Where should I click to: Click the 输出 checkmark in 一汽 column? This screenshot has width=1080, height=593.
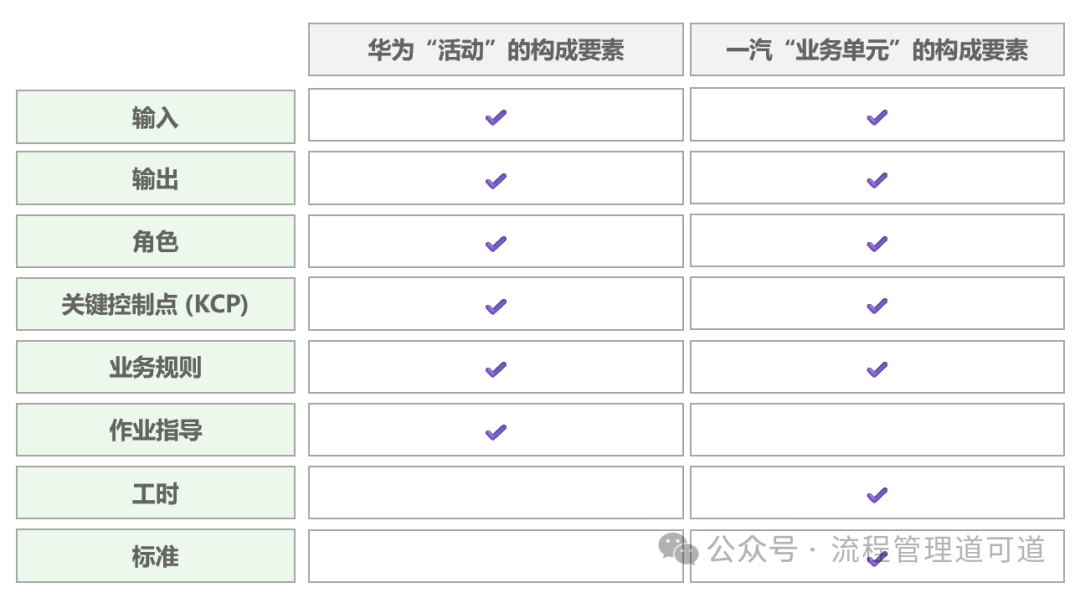click(x=877, y=180)
